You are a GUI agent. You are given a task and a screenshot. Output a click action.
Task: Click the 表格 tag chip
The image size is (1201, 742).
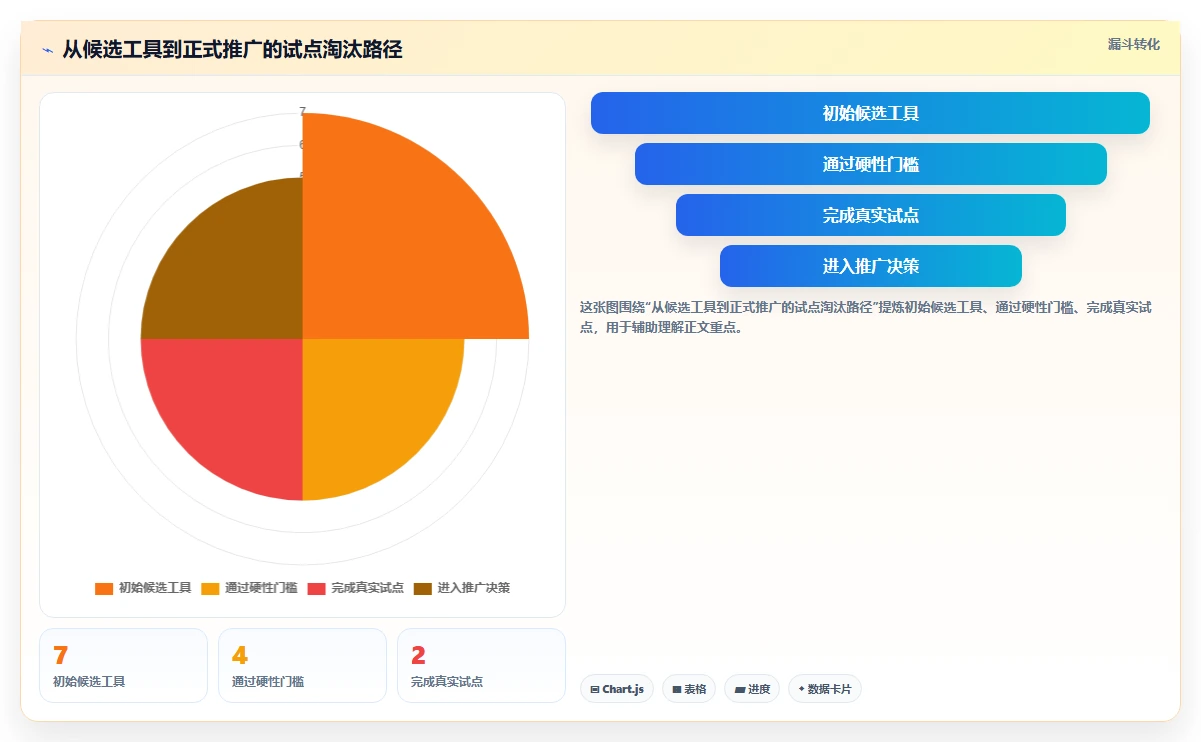point(689,689)
